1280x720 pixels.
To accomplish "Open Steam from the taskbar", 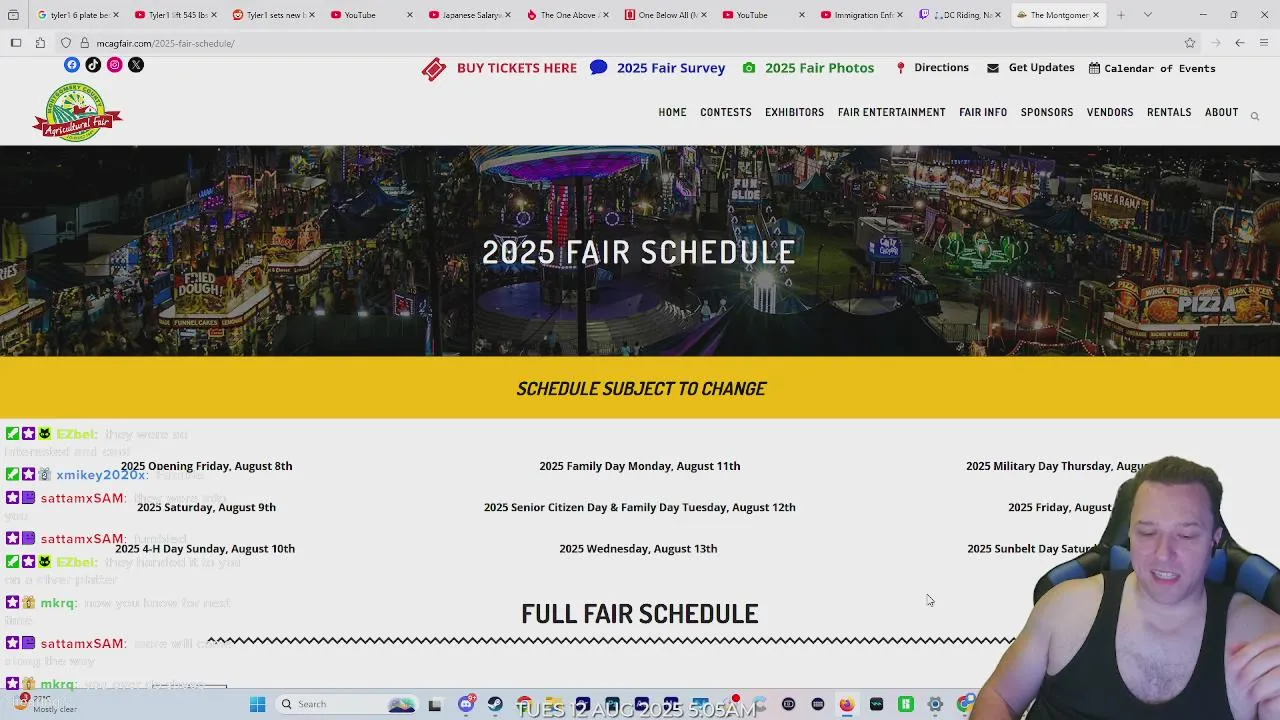I will 495,704.
